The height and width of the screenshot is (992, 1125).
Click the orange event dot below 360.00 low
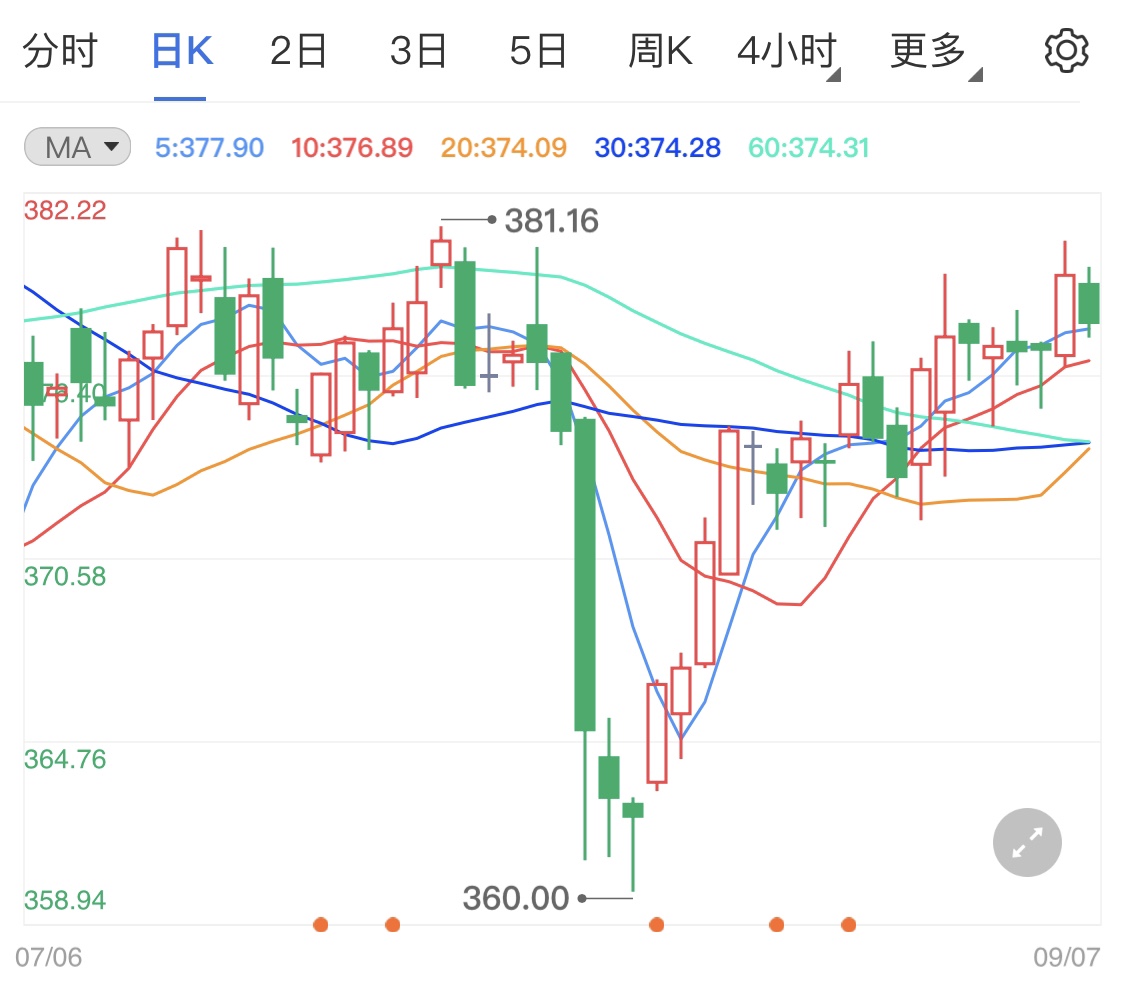(x=656, y=925)
